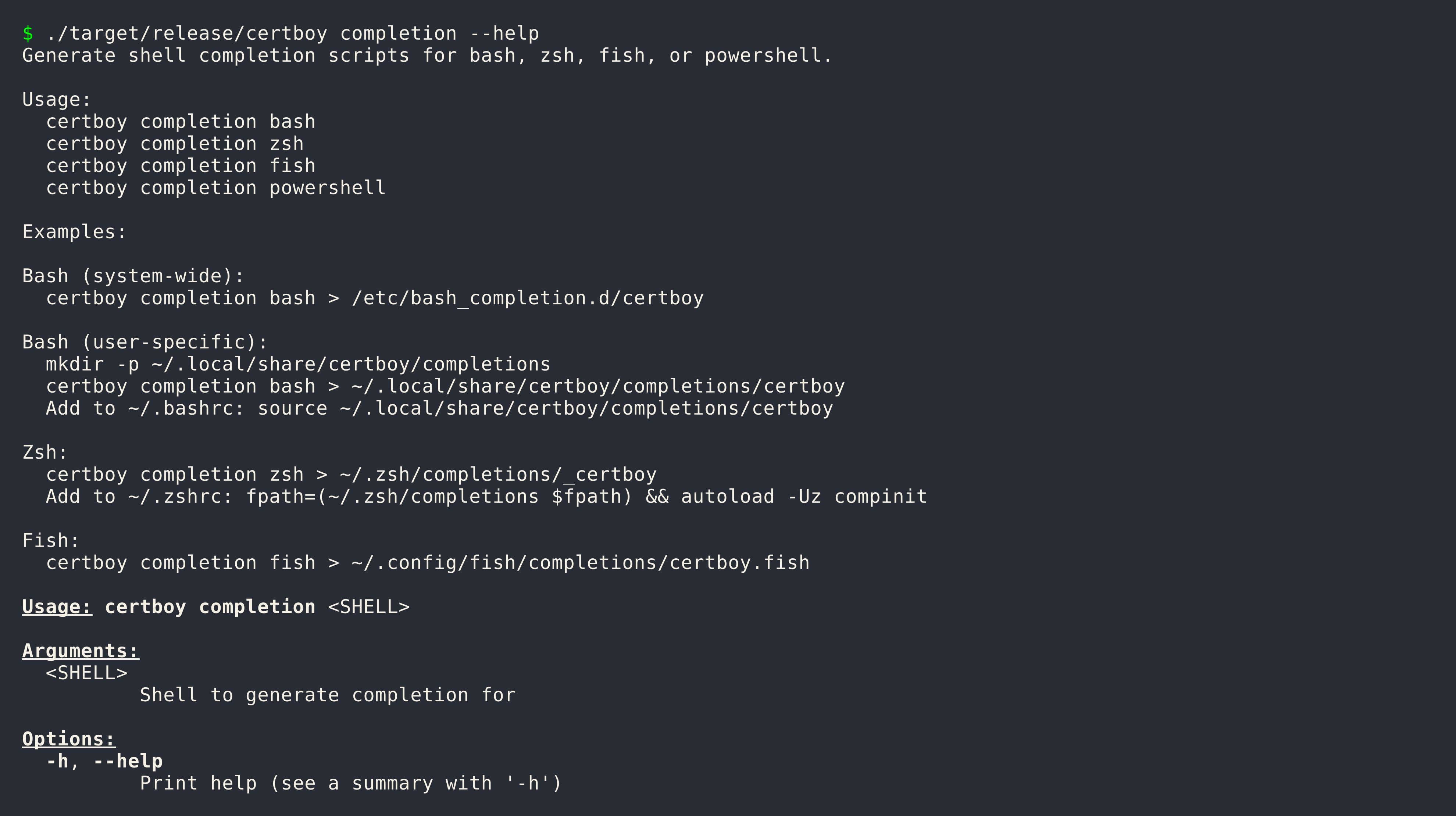Click the 'Shell to generate completion for' description
1456x816 pixels.
[327, 695]
